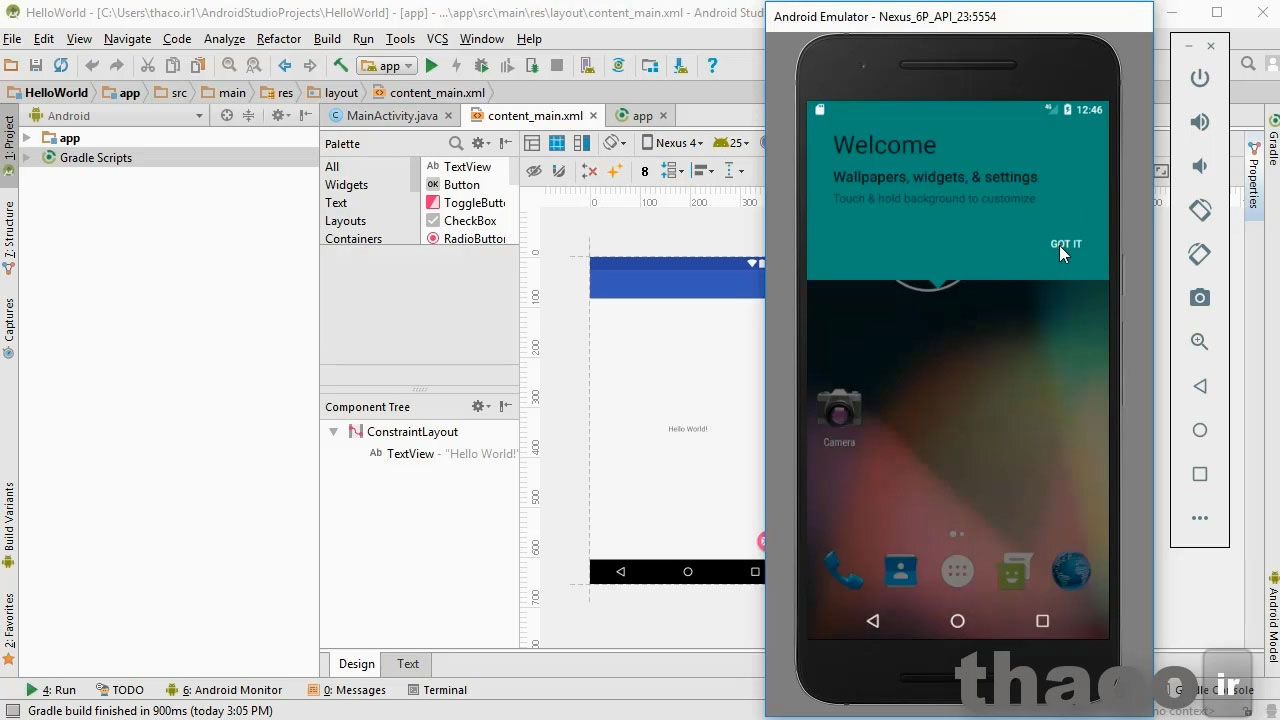The width and height of the screenshot is (1280, 720).
Task: Tap the Camera app icon on emulator
Action: click(x=839, y=416)
